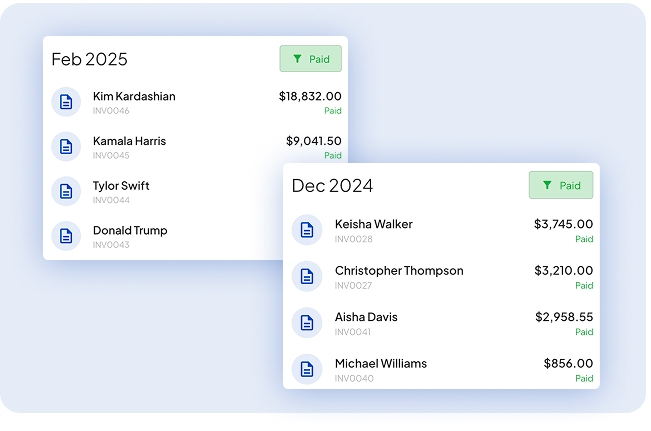
Task: Click the Paid filter button in Dec 2024 card
Action: pyautogui.click(x=561, y=185)
